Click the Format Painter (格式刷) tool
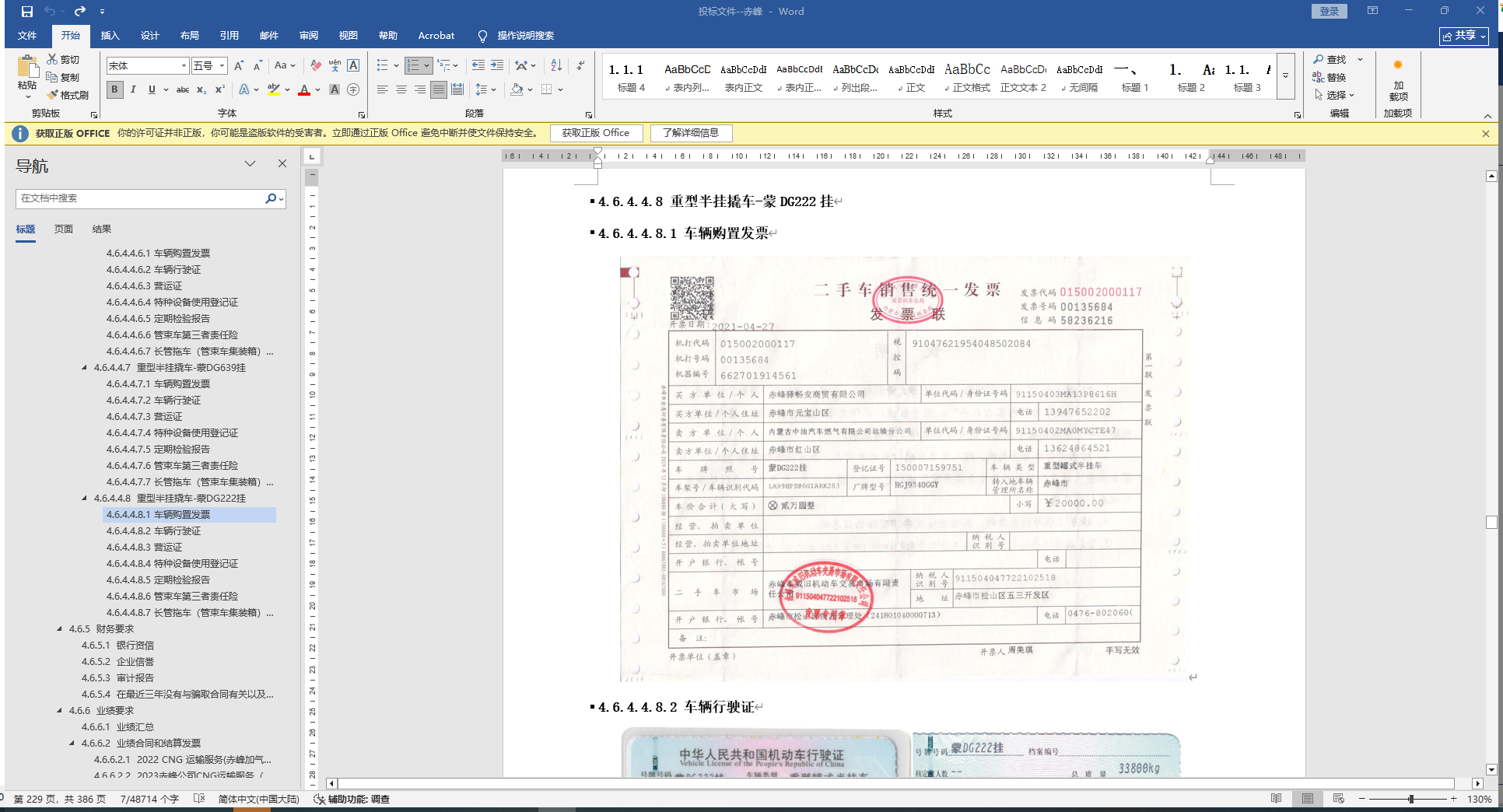 click(68, 95)
